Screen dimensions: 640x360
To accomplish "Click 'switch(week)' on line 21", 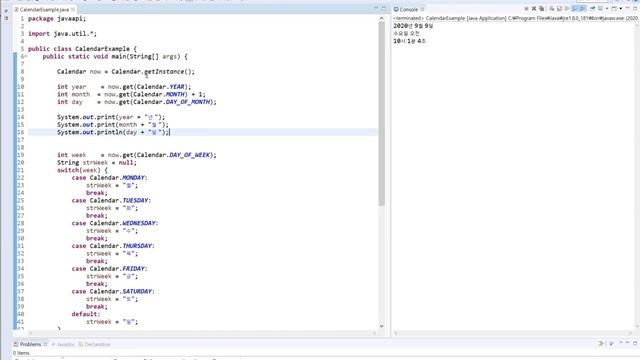I will click(78, 170).
